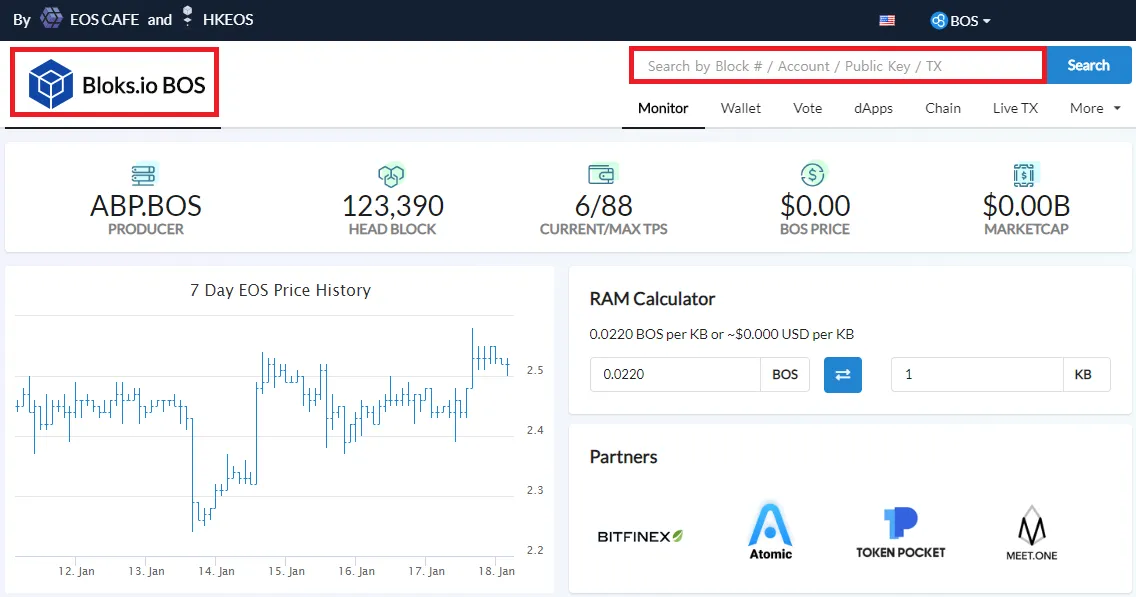Open the EOS CAFE link

[104, 20]
